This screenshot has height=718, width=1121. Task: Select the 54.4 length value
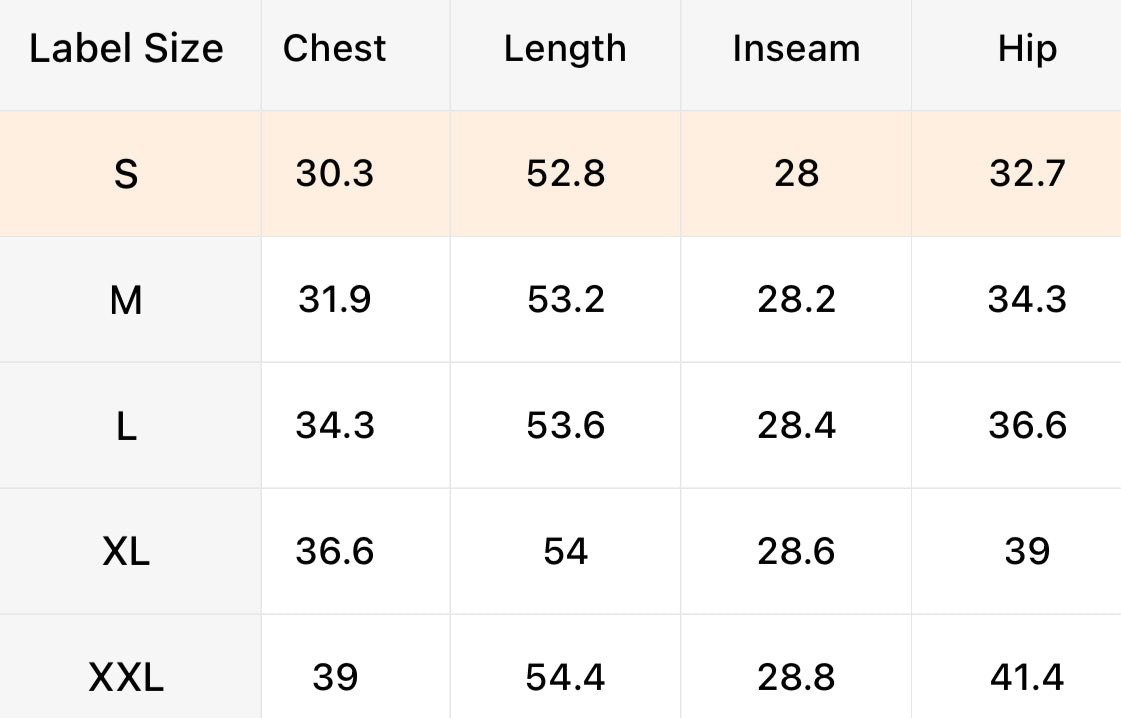[565, 678]
